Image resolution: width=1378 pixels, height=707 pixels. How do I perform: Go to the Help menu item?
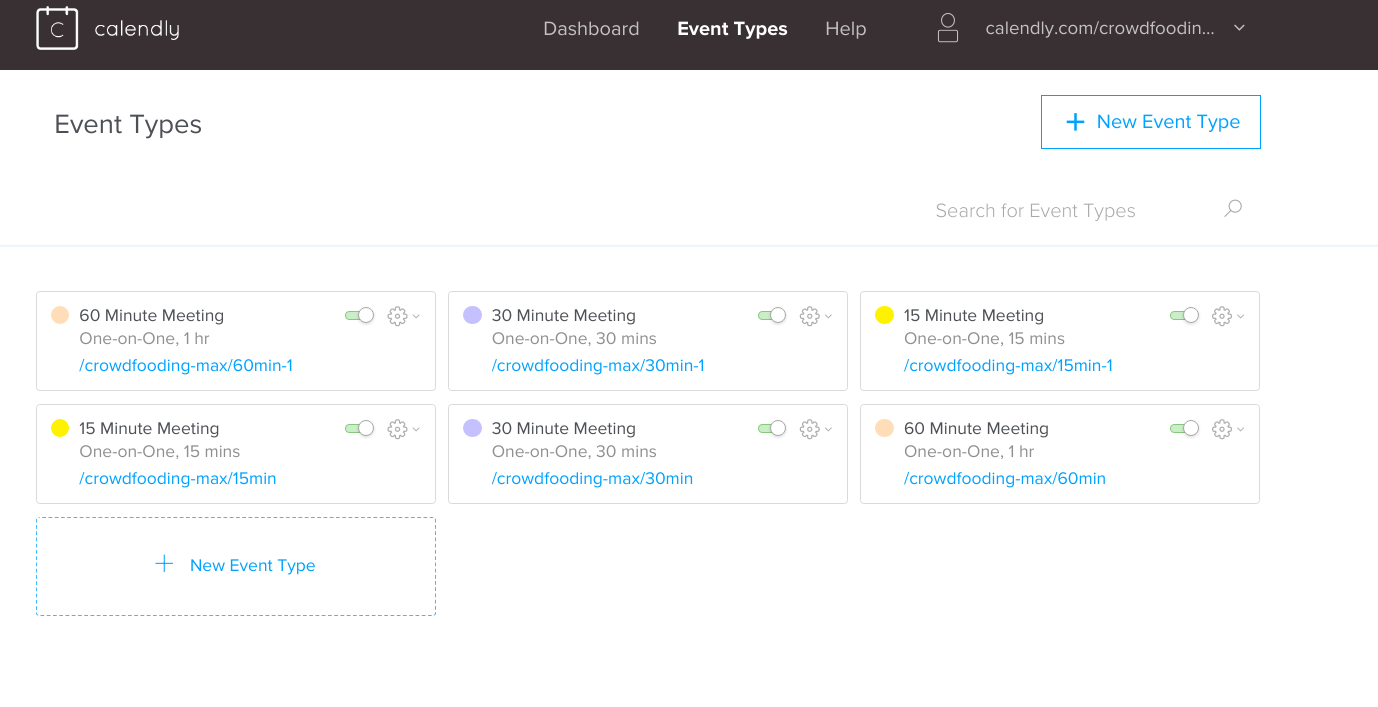click(845, 29)
